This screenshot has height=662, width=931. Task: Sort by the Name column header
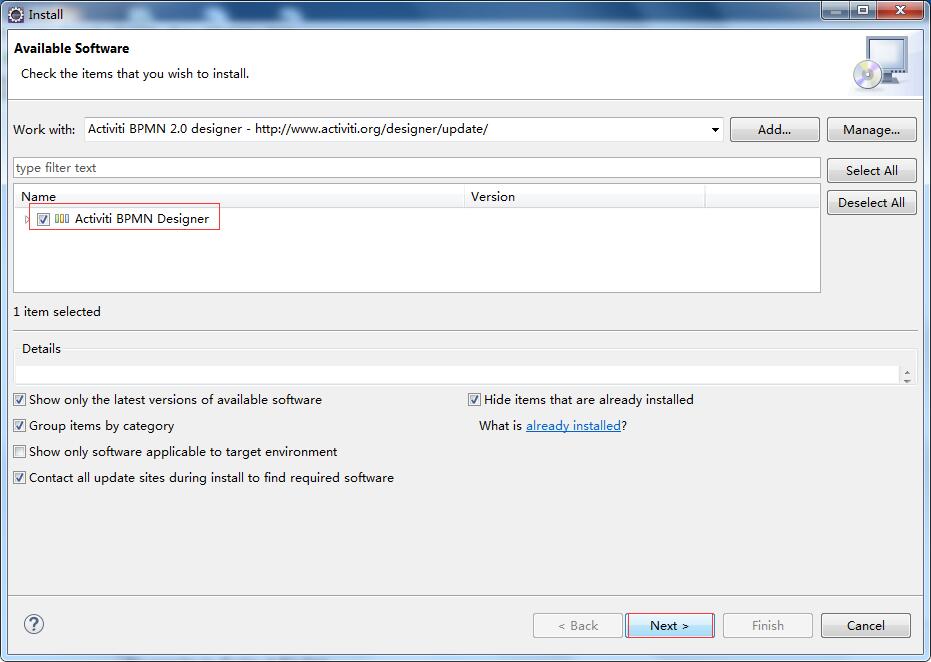(239, 197)
